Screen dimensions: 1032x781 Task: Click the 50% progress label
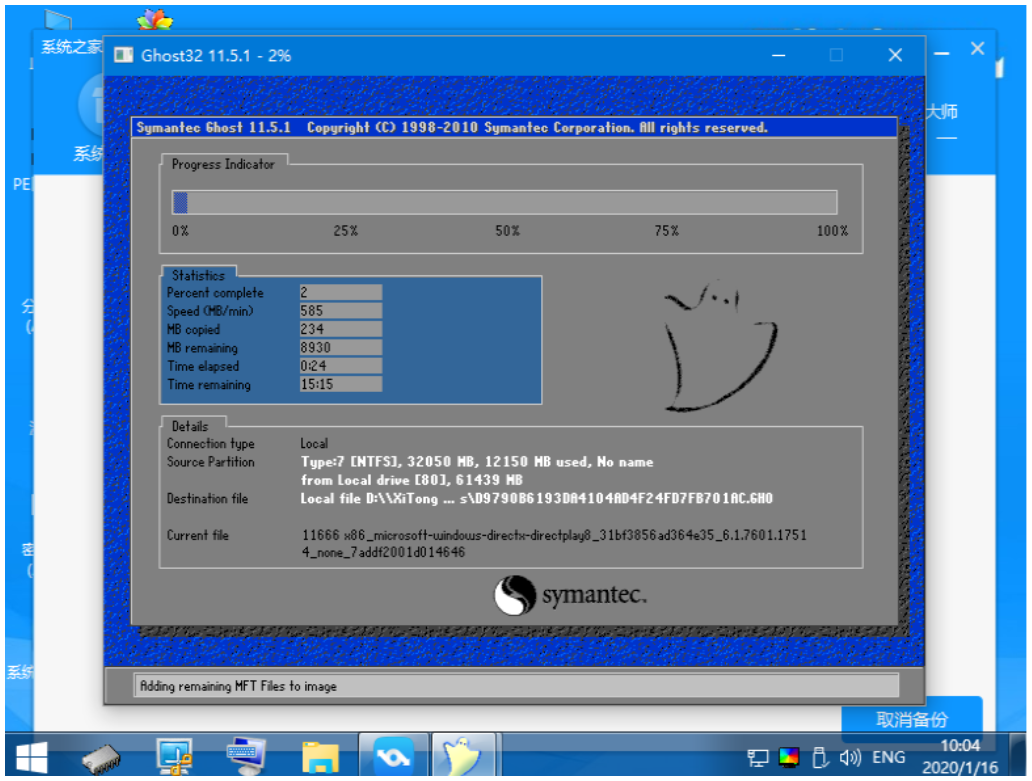tap(507, 231)
